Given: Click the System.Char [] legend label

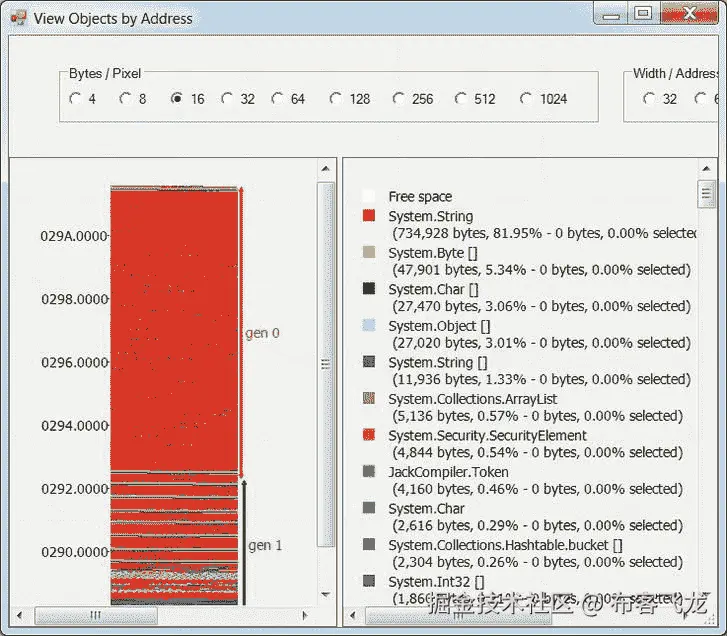Looking at the screenshot, I should click(x=434, y=290).
